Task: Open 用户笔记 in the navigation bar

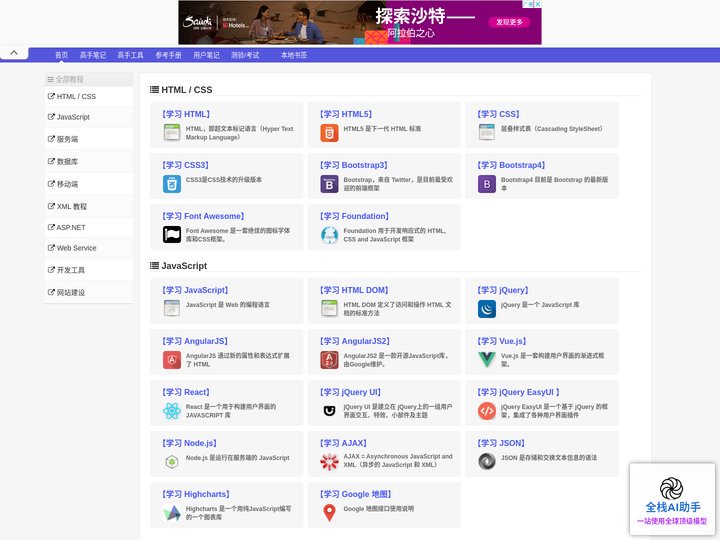Action: tap(206, 55)
